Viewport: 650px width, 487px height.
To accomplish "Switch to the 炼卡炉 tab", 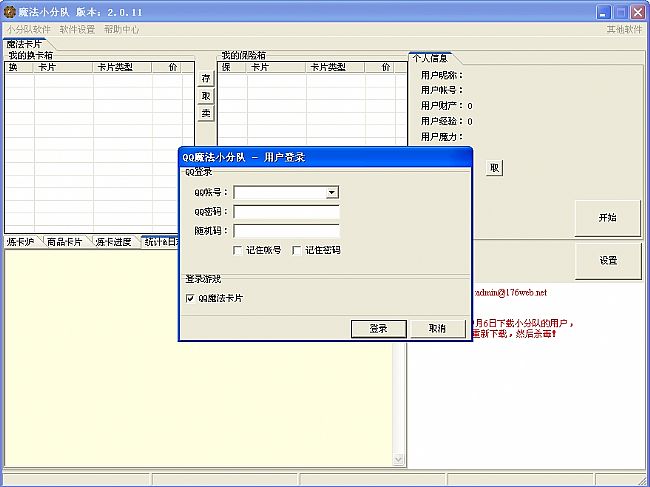I will pyautogui.click(x=21, y=242).
